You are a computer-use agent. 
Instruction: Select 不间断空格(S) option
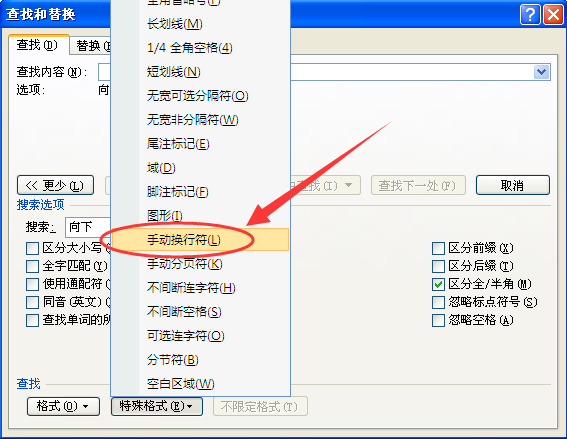pos(200,311)
